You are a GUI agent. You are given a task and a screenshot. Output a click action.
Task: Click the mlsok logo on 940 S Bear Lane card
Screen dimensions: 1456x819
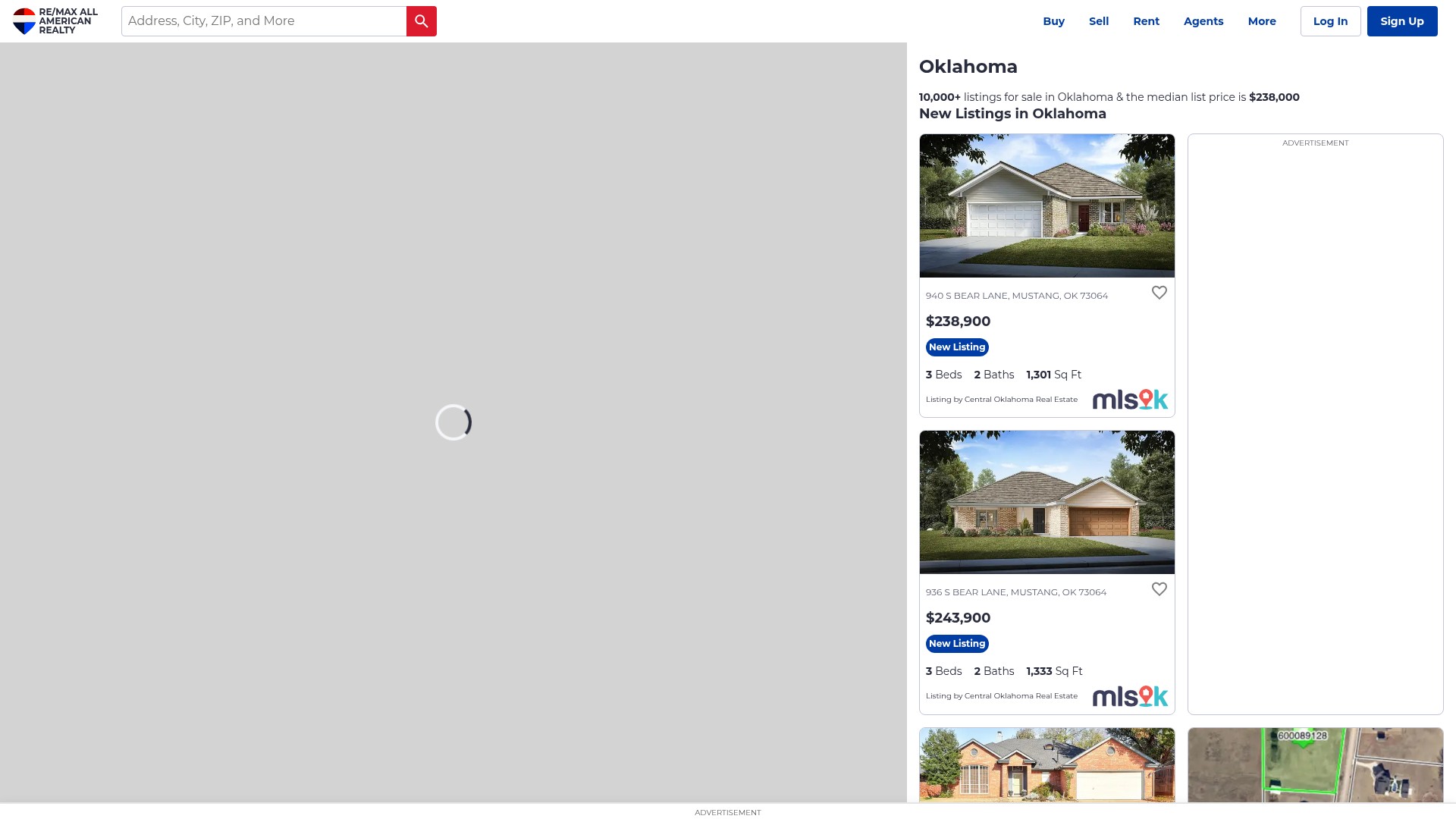(x=1130, y=400)
